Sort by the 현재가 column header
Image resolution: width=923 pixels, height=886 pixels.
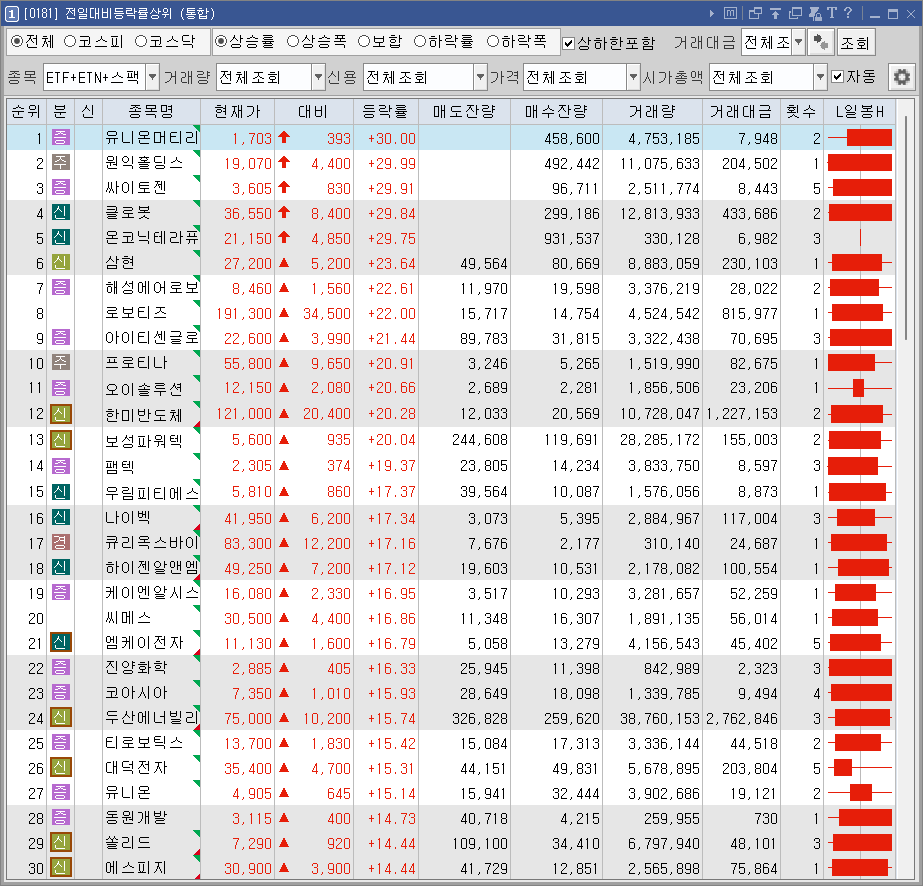pos(237,111)
